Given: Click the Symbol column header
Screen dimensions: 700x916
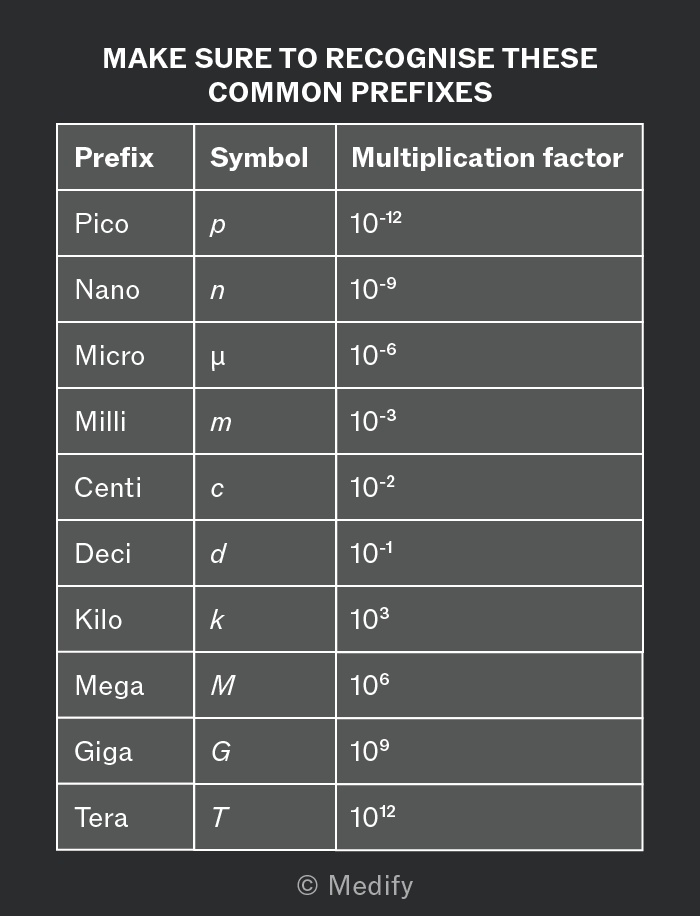Looking at the screenshot, I should pyautogui.click(x=265, y=157).
